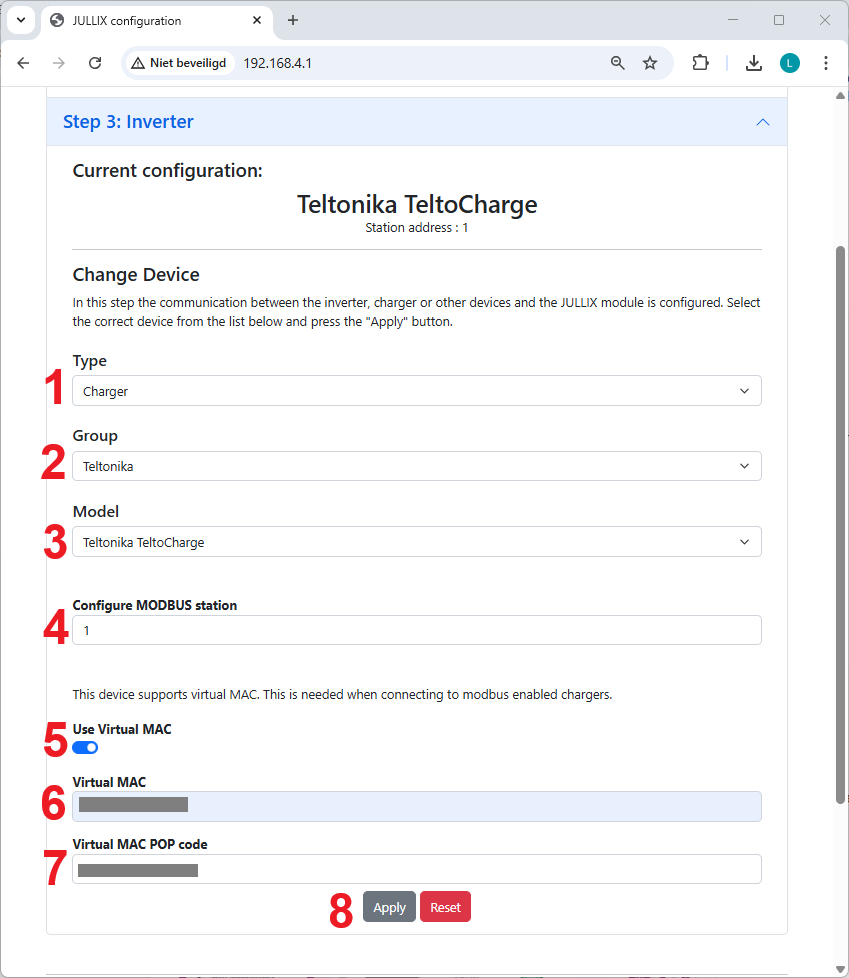Image resolution: width=849 pixels, height=978 pixels.
Task: Click the browser back arrow
Action: pos(24,63)
